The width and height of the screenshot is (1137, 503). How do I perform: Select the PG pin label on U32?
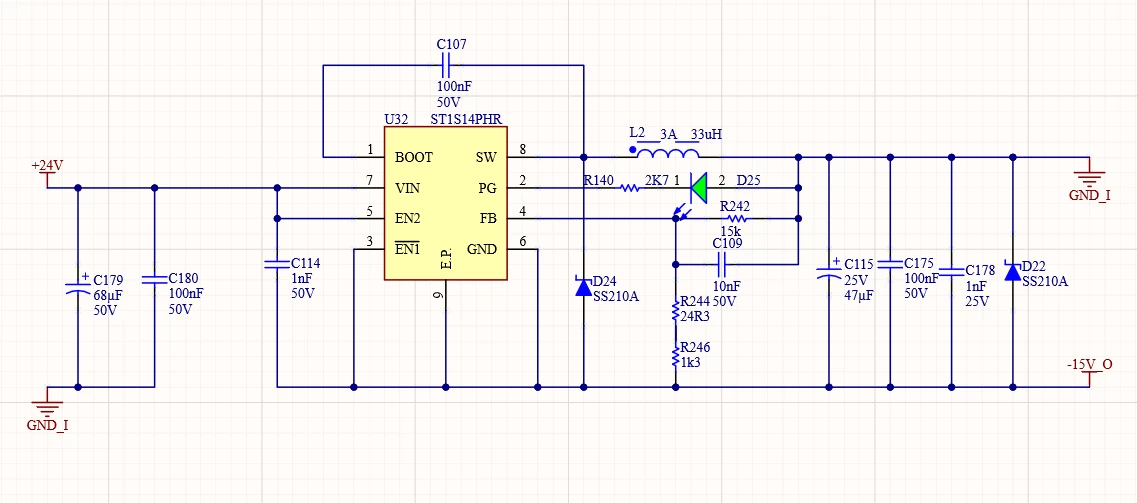tap(487, 188)
